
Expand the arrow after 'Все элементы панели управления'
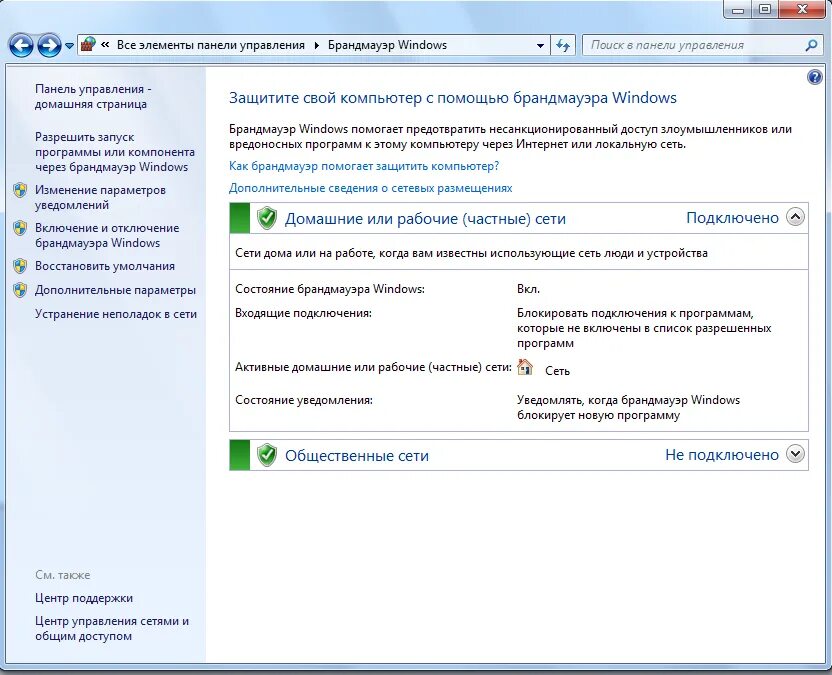point(317,46)
